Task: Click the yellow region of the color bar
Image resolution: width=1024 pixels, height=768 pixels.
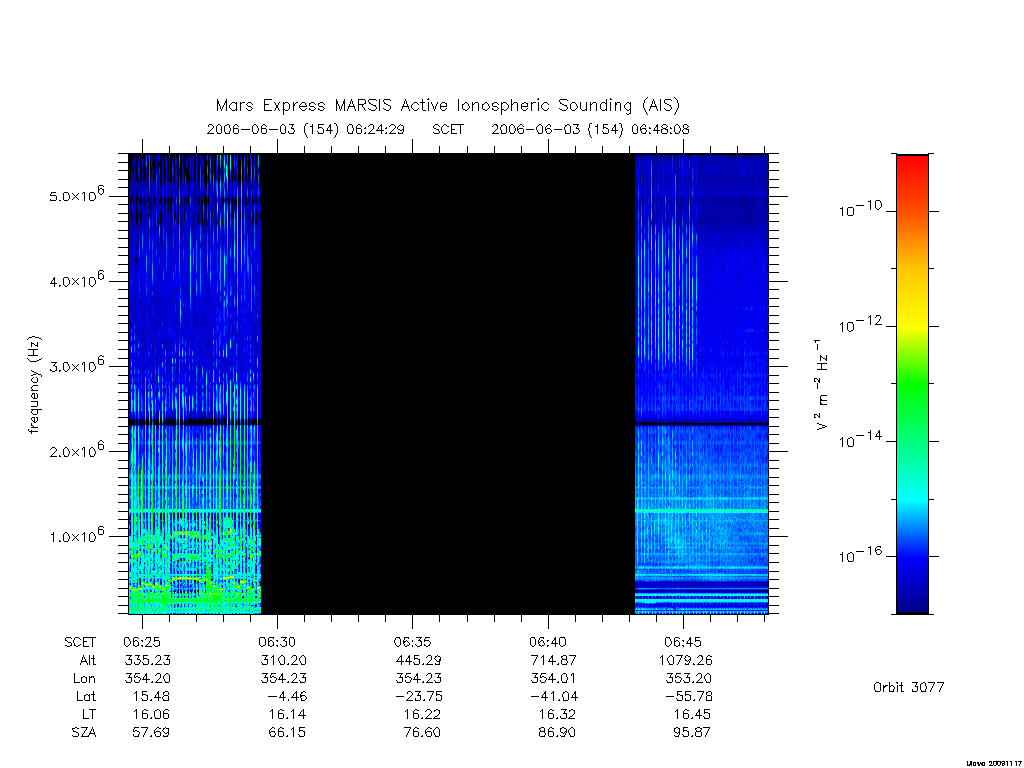Action: (x=912, y=319)
